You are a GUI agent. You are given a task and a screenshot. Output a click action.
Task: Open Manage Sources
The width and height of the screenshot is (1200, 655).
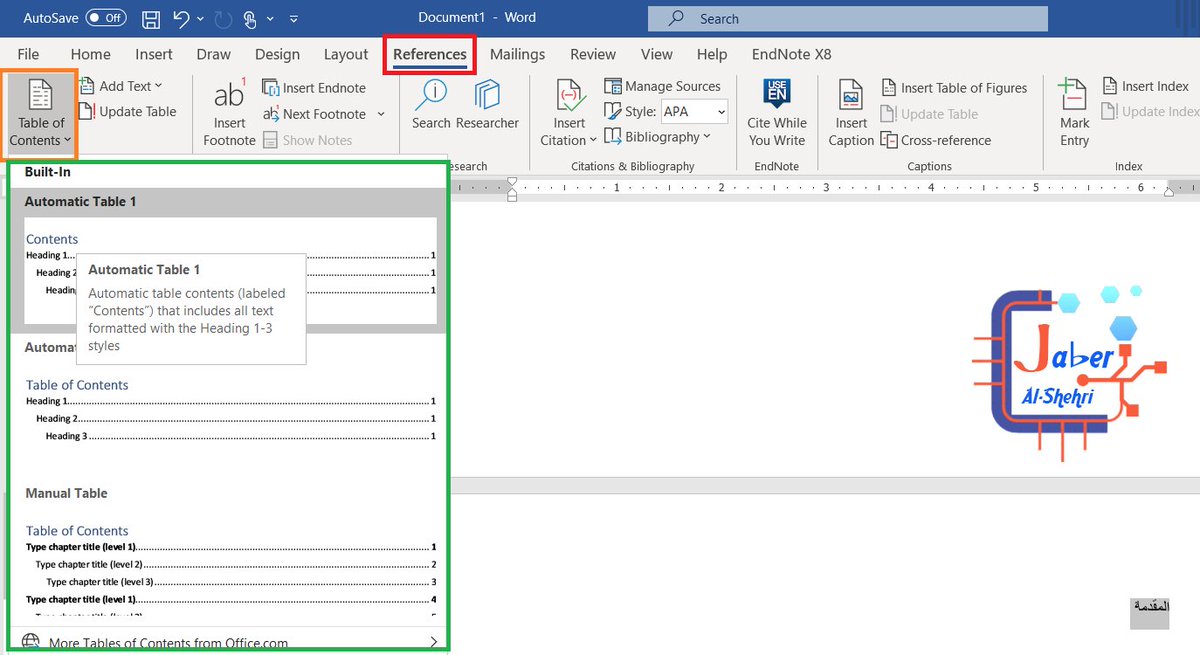pyautogui.click(x=662, y=86)
